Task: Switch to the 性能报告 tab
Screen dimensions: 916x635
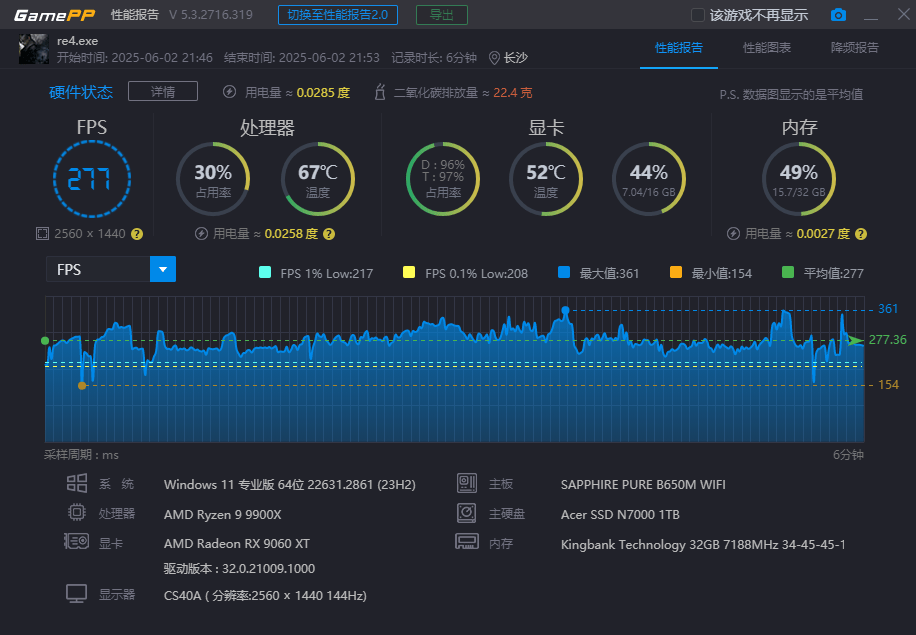Action: click(x=679, y=48)
